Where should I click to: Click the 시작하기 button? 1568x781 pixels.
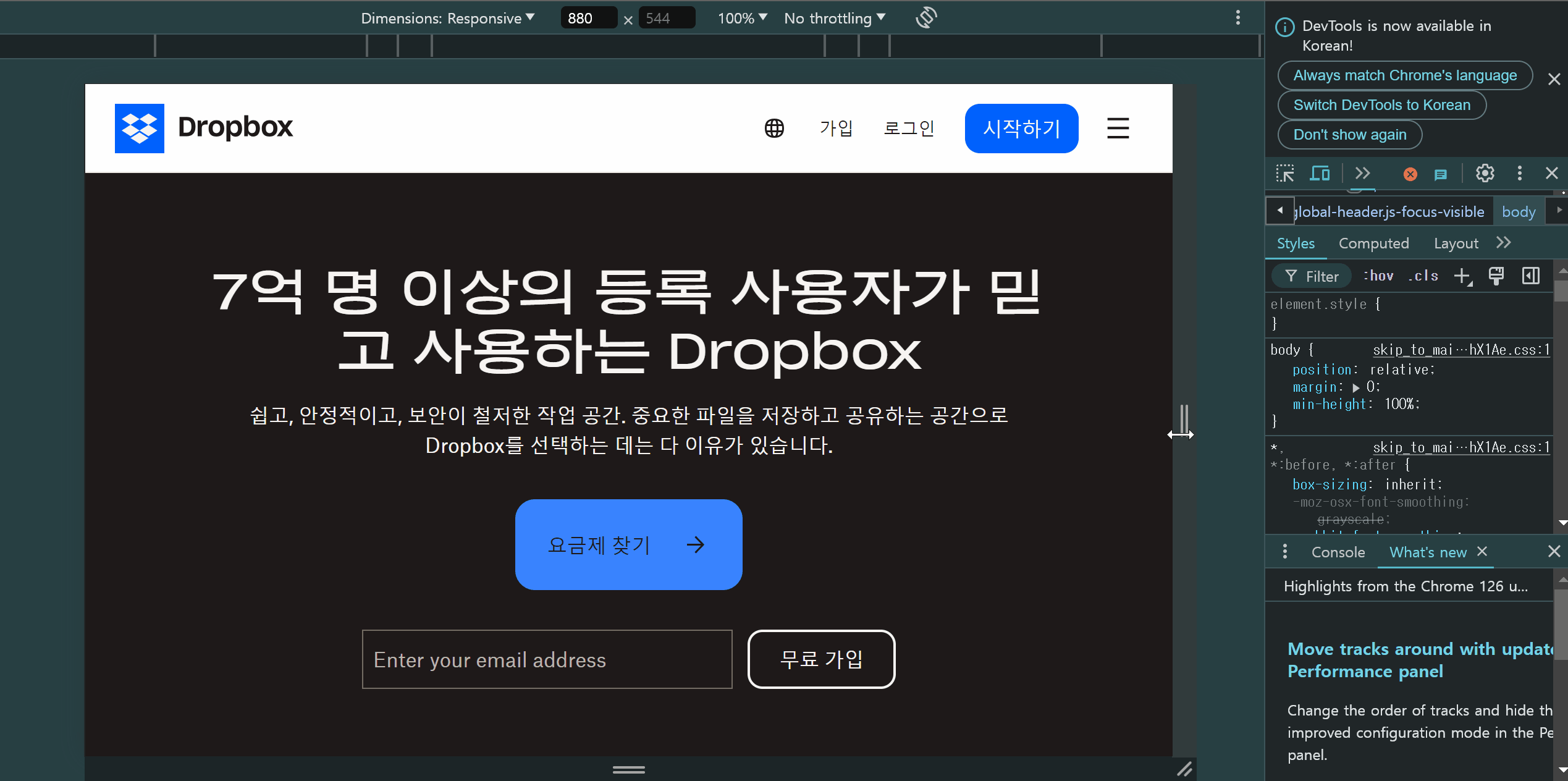point(1021,128)
